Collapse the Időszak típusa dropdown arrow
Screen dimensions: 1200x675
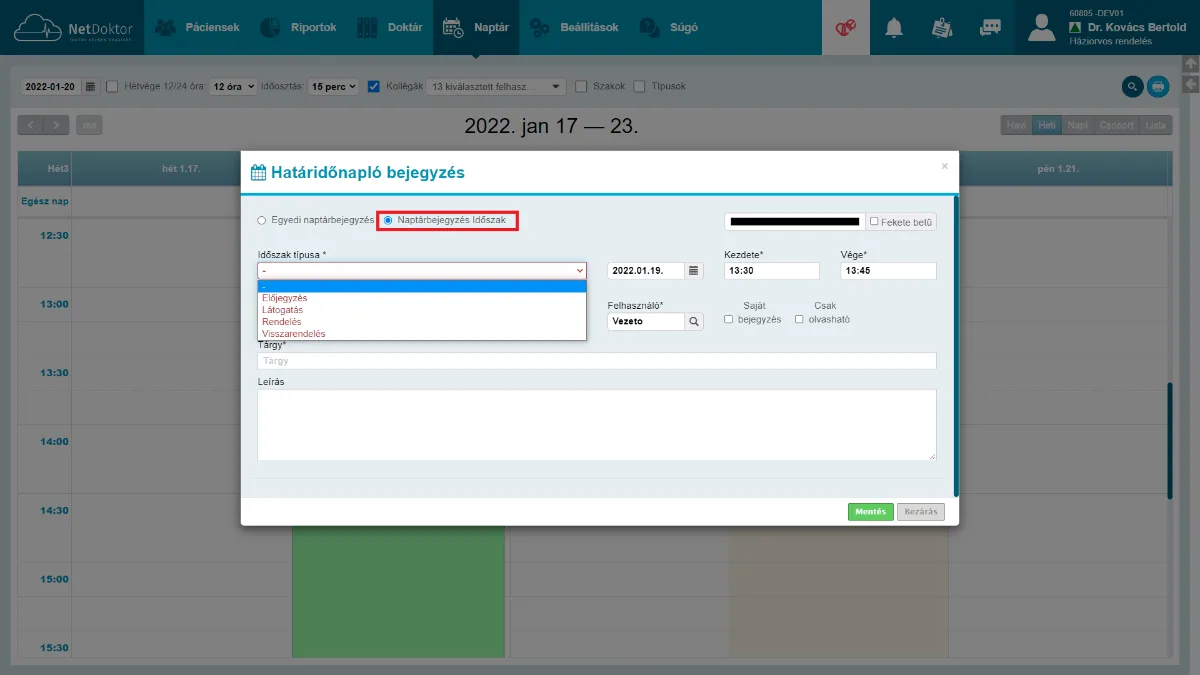point(579,271)
